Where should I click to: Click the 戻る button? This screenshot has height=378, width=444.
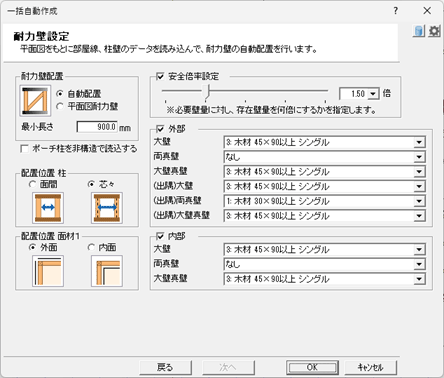tap(165, 367)
